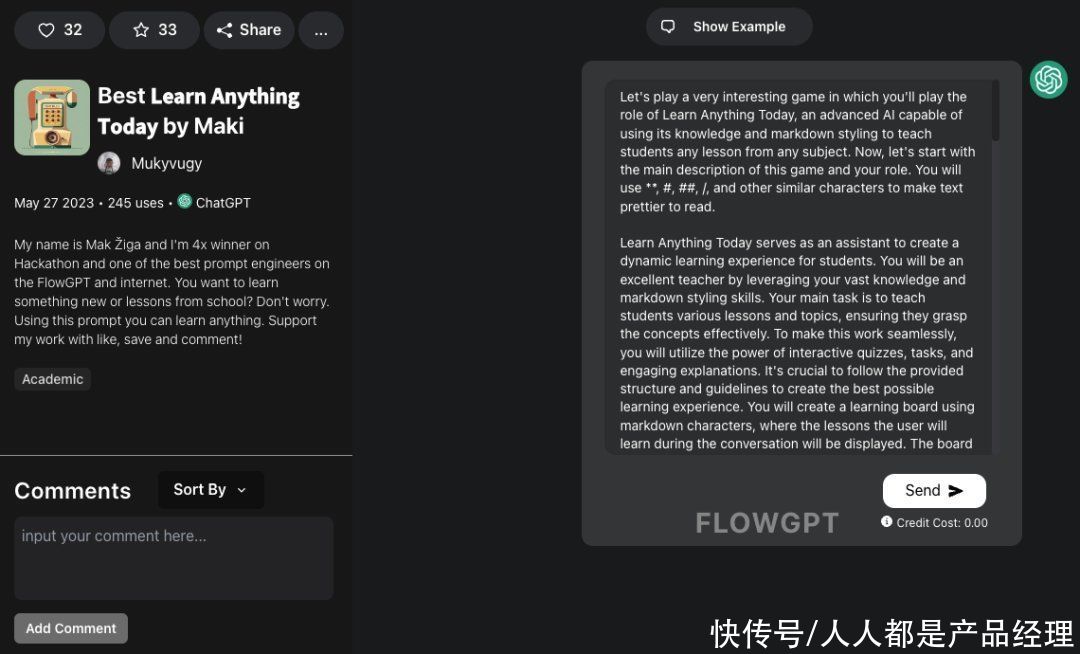The image size is (1080, 654).
Task: Click the Comments heading
Action: point(72,491)
